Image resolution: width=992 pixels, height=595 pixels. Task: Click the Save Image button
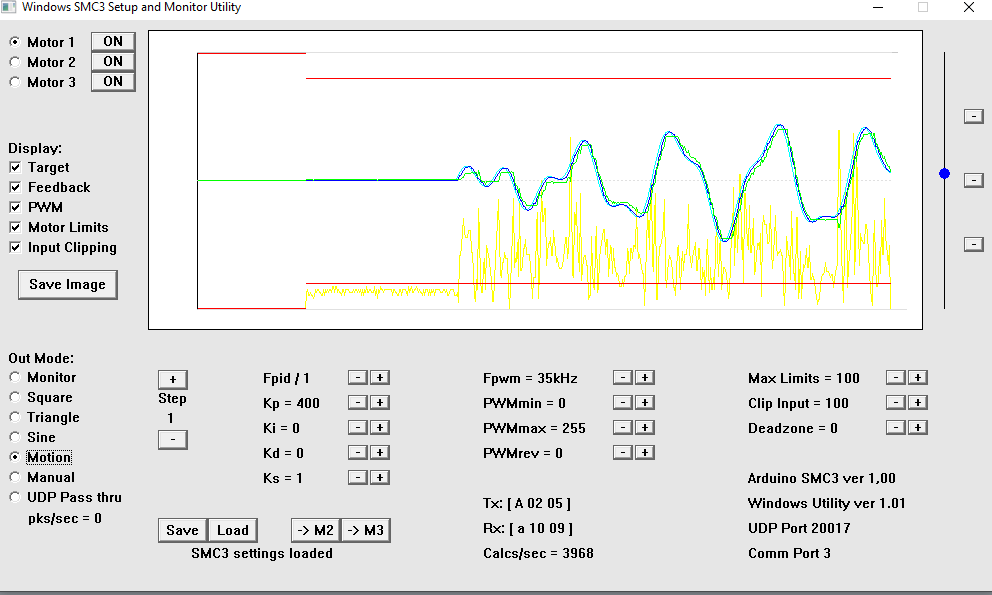tap(67, 284)
